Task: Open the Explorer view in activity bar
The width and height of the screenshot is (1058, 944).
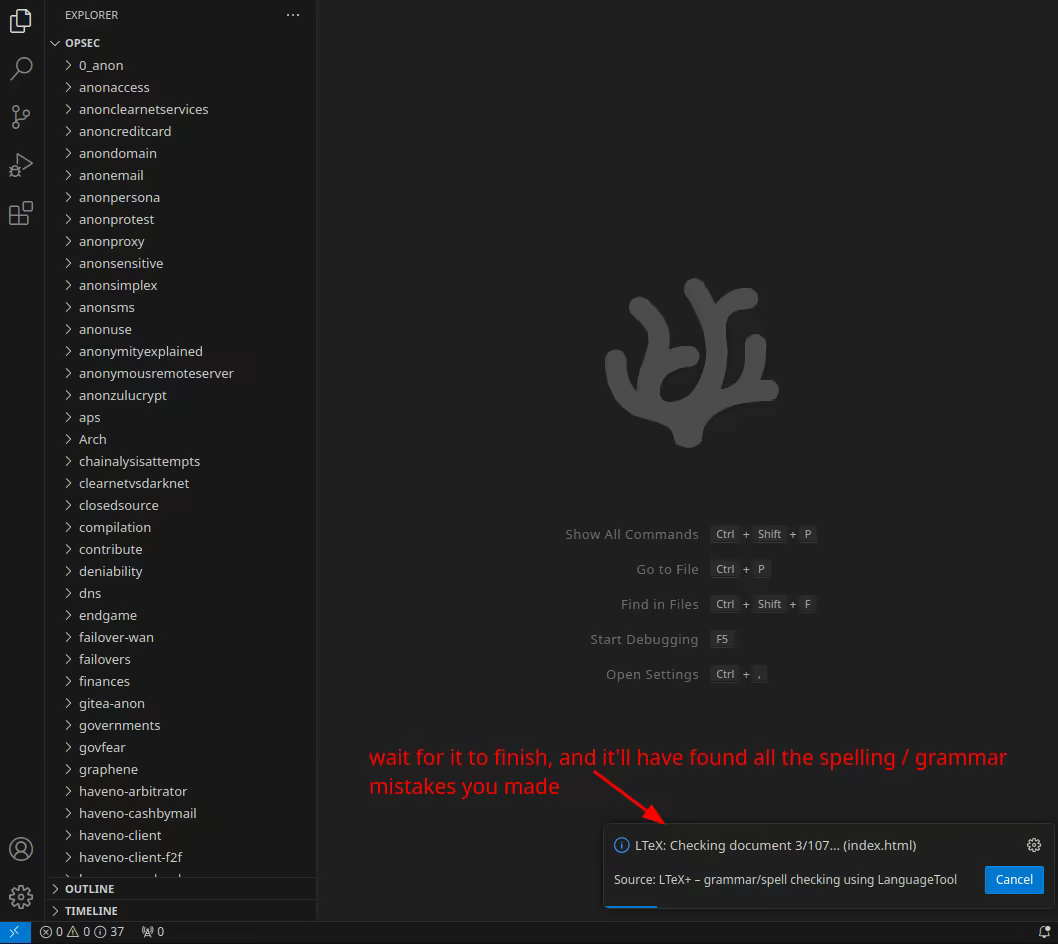Action: pyautogui.click(x=20, y=21)
